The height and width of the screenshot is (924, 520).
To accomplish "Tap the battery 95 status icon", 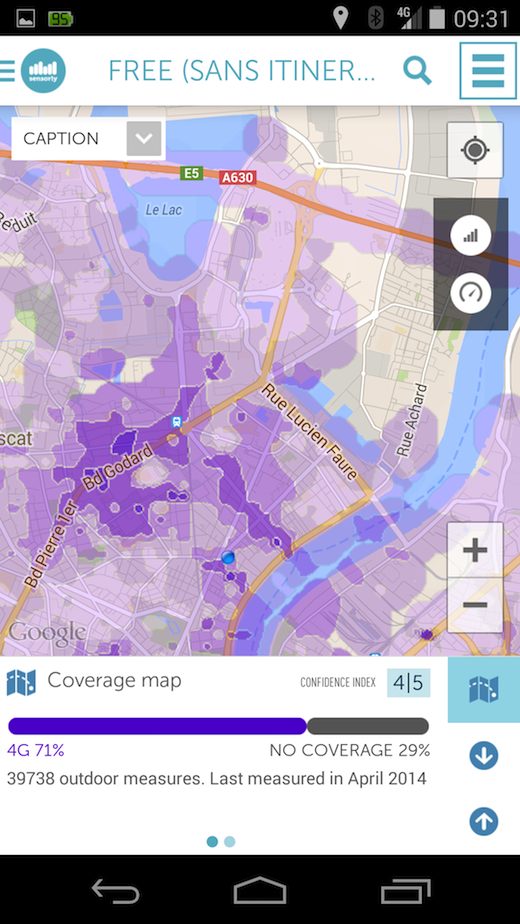I will coord(61,19).
